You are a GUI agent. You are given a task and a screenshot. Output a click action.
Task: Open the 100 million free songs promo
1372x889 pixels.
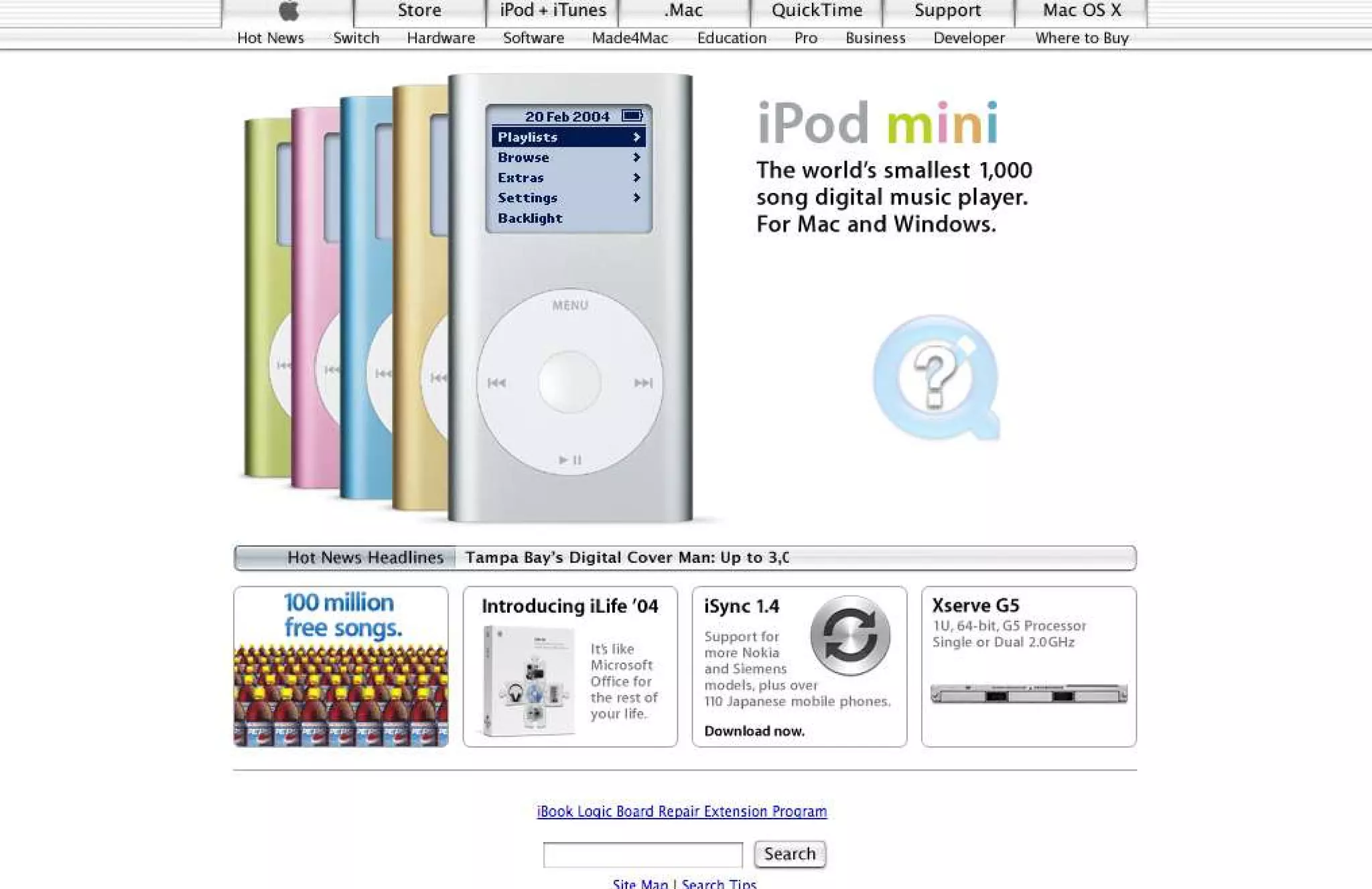pyautogui.click(x=341, y=667)
